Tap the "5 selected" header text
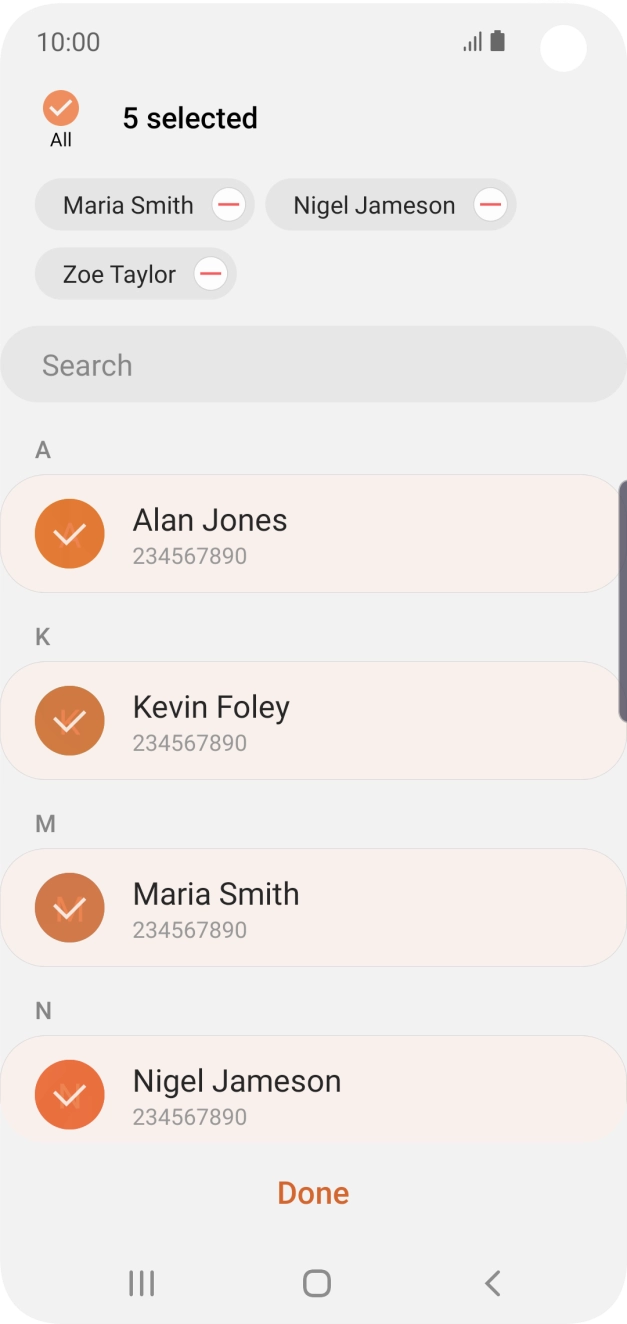Screen dimensions: 627x1324 click(190, 118)
